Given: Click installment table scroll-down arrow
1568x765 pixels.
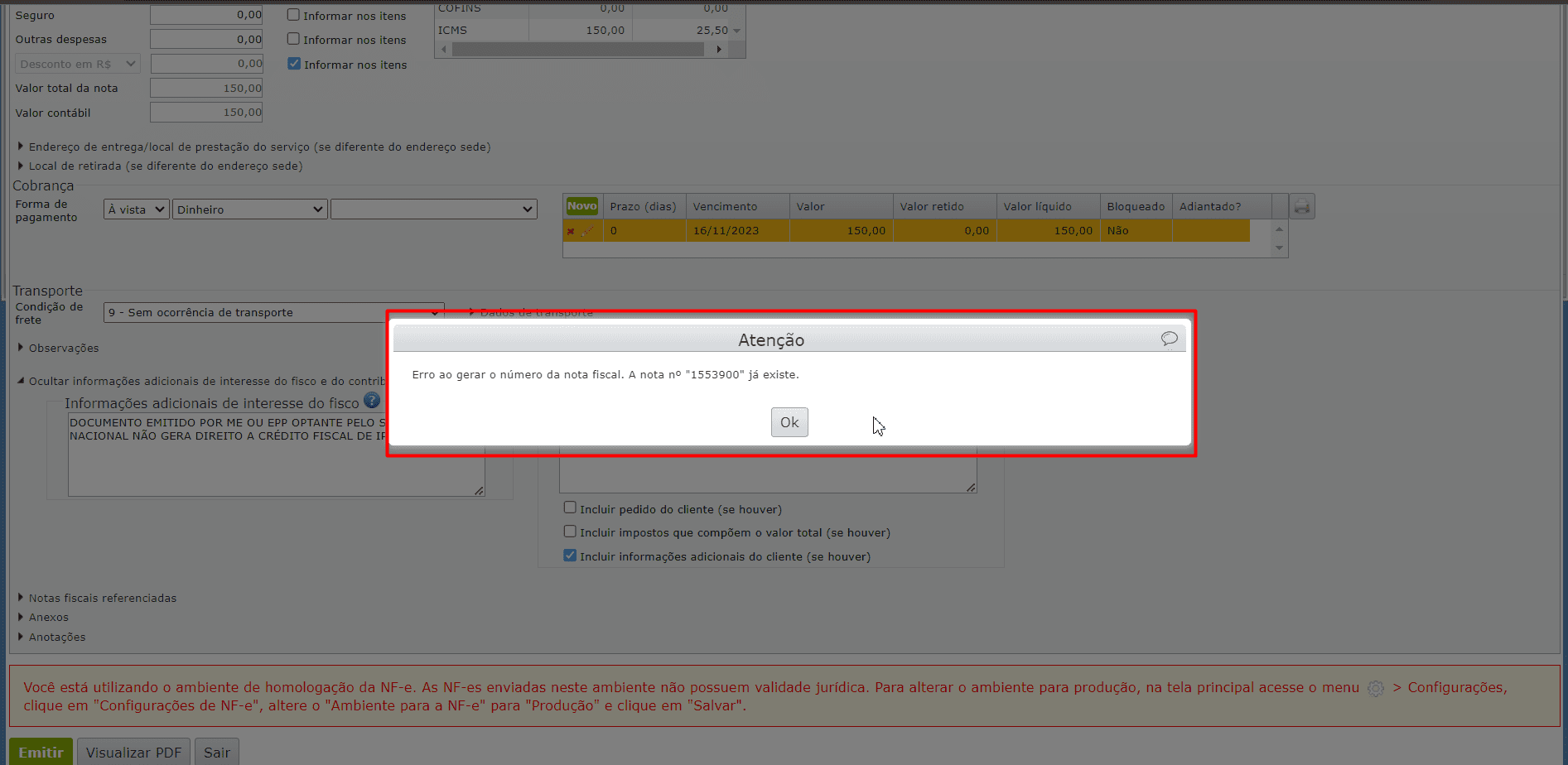Looking at the screenshot, I should pyautogui.click(x=1280, y=248).
